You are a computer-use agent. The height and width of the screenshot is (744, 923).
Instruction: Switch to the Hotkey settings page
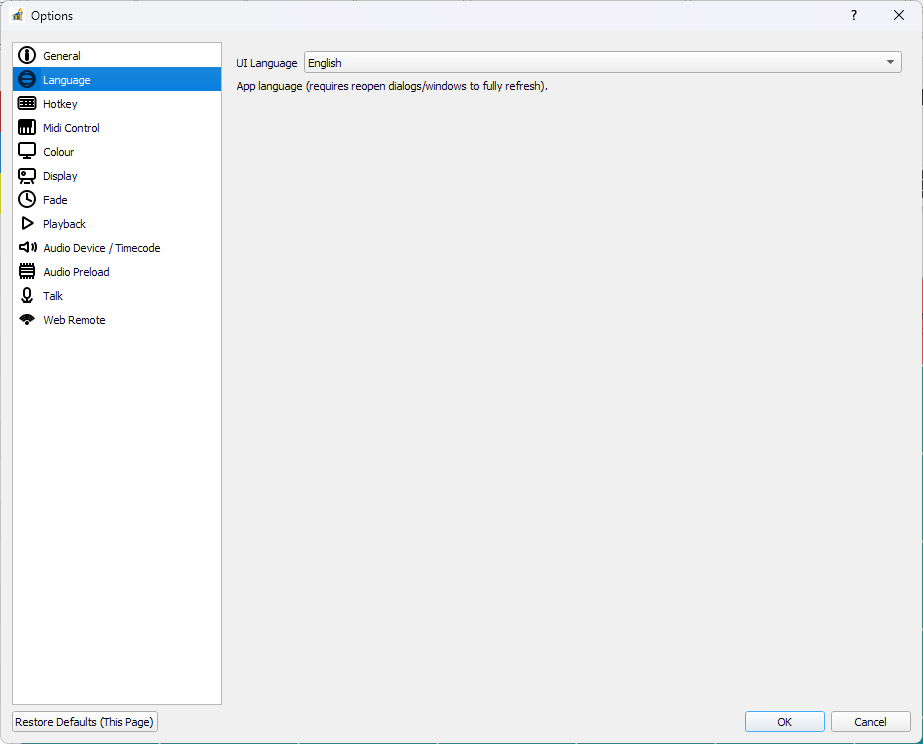pos(58,103)
